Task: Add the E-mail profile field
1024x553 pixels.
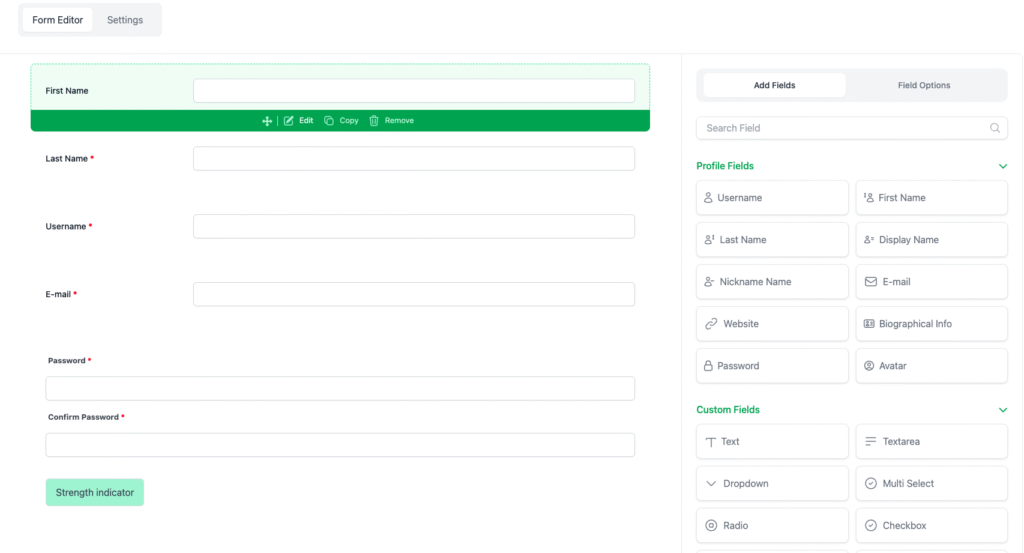Action: 931,282
